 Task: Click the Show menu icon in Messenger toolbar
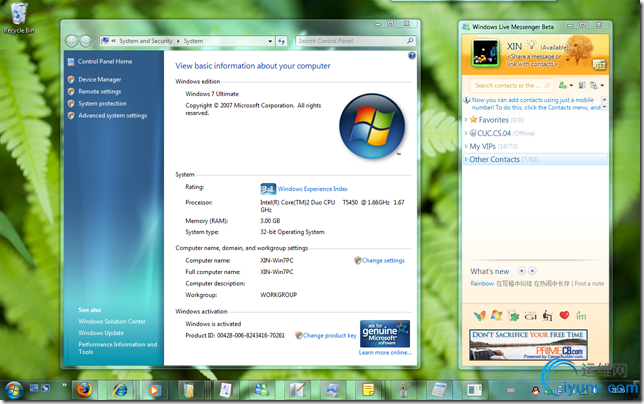tap(594, 85)
